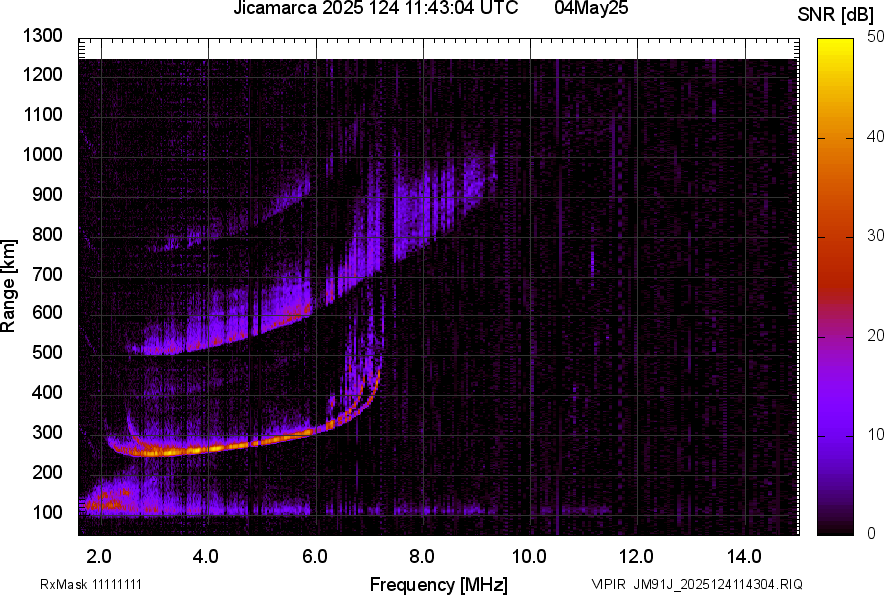Image resolution: width=884 pixels, height=595 pixels.
Task: Click the 1000 range tick label
Action: pyautogui.click(x=42, y=154)
